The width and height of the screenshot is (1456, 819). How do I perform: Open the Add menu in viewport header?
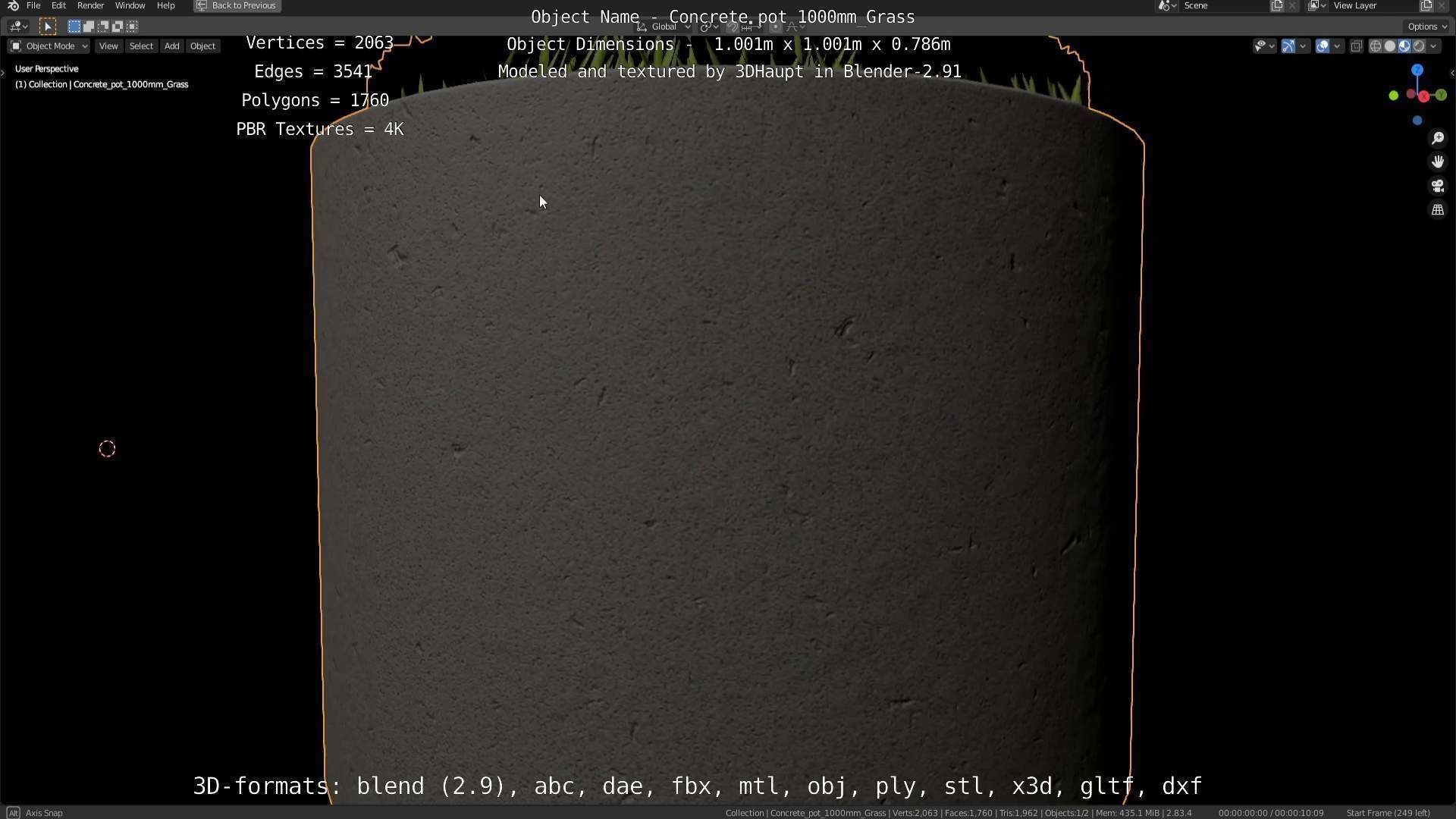[x=171, y=46]
